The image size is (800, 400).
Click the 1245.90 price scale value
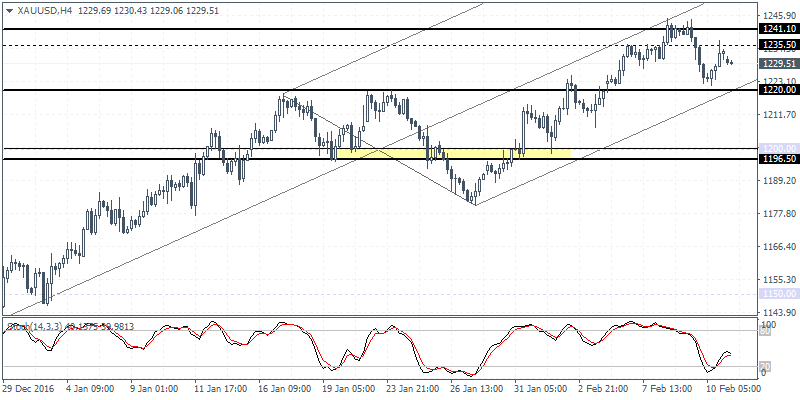coord(777,17)
